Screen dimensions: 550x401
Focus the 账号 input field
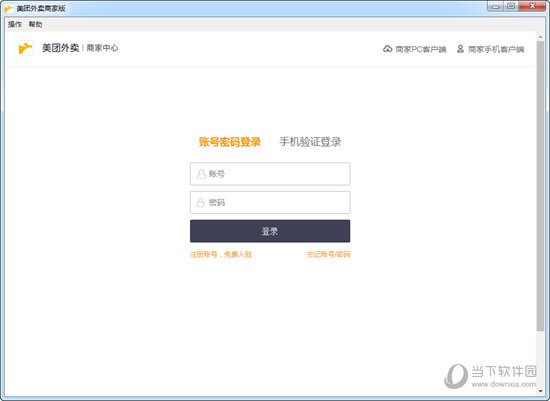point(270,174)
